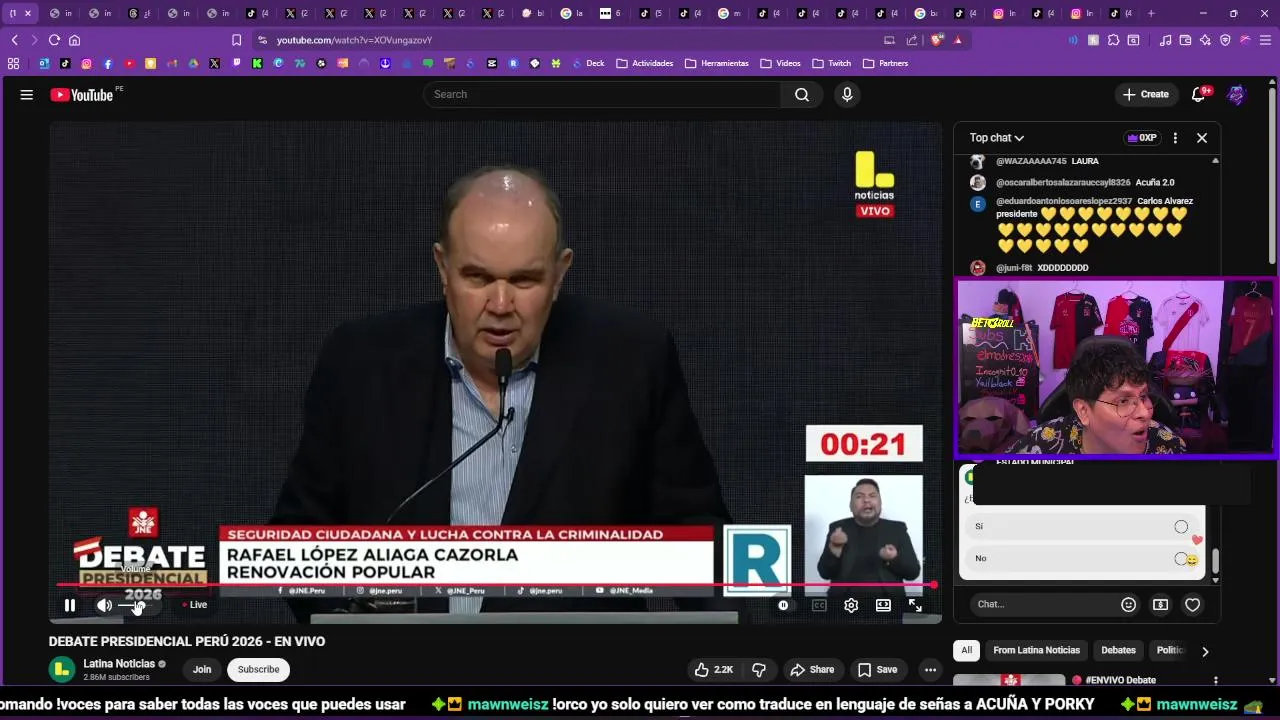Show more filter chips with the arrow
Viewport: 1280px width, 720px height.
click(x=1205, y=651)
